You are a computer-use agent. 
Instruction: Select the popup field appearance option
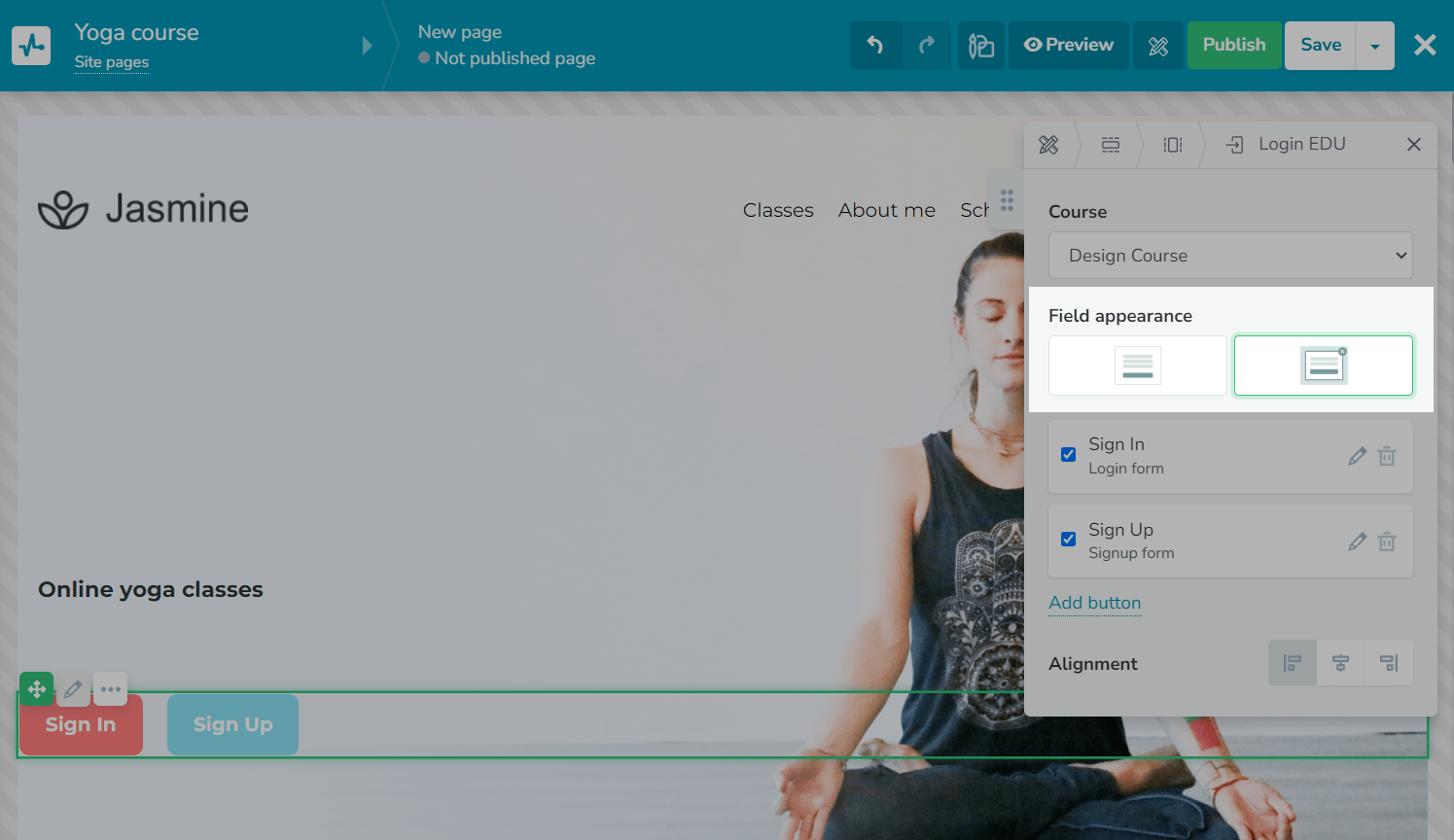click(x=1323, y=366)
